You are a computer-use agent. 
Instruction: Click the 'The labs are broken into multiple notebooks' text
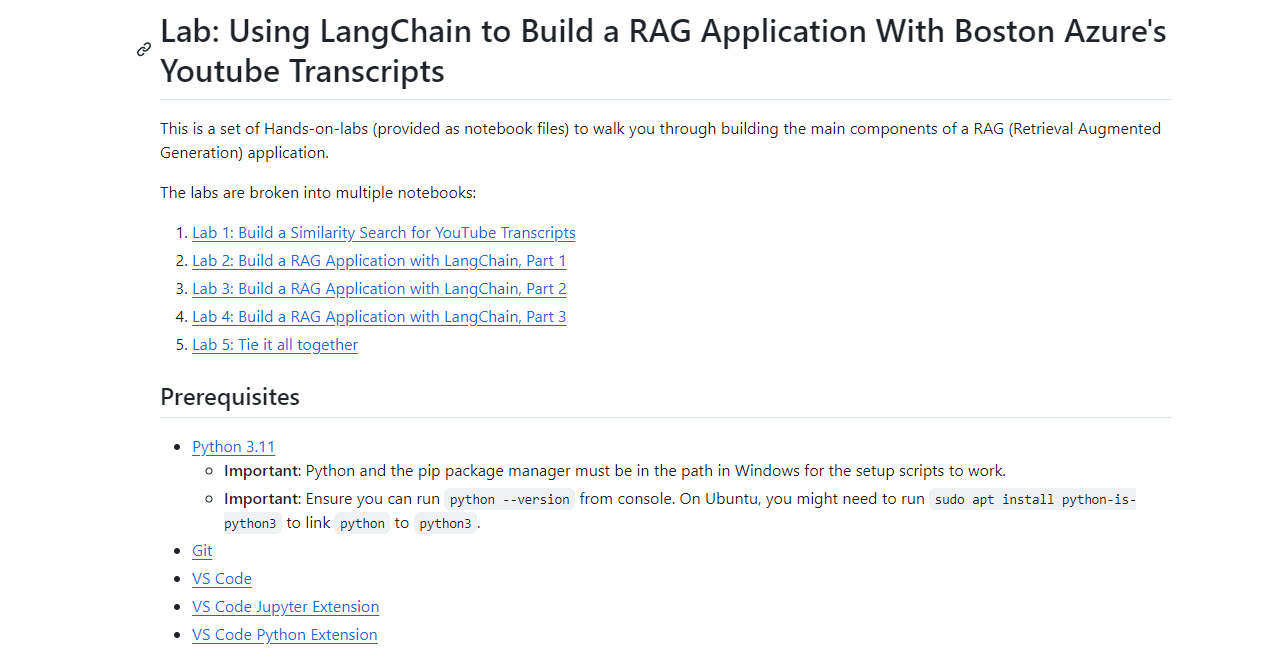318,193
